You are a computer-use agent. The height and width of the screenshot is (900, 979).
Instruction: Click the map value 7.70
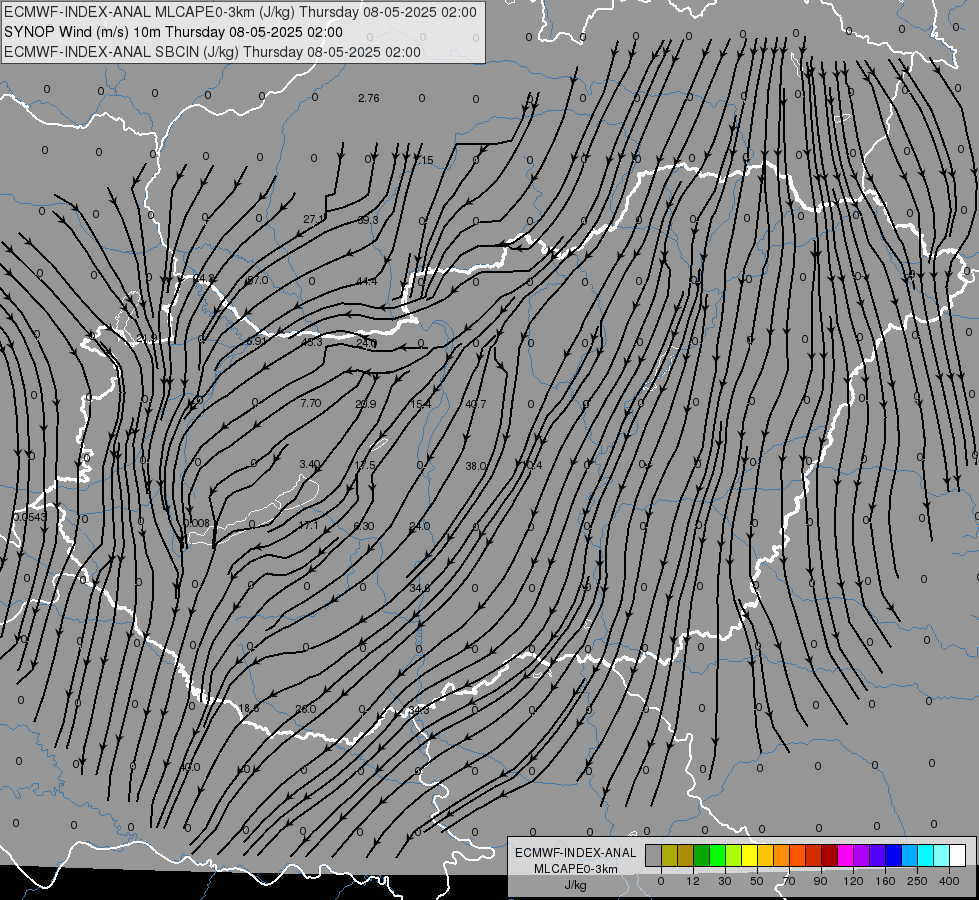310,403
